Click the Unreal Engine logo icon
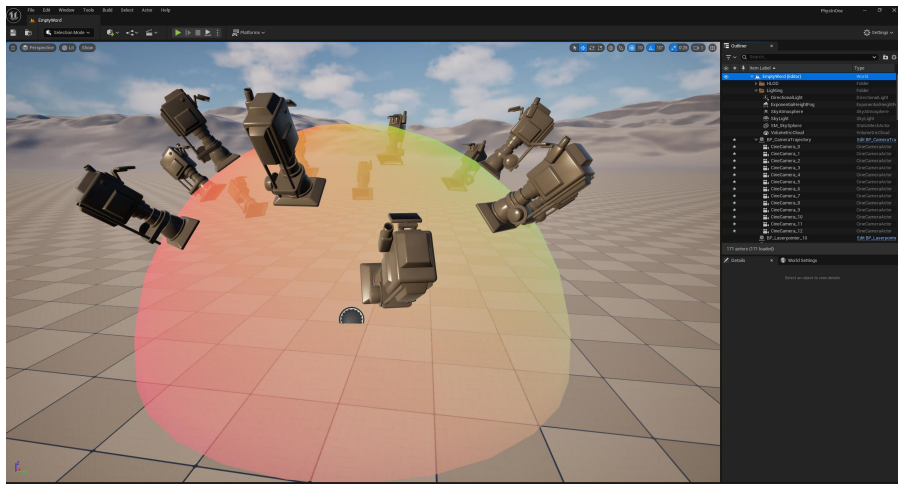This screenshot has width=904, height=490. coord(14,16)
